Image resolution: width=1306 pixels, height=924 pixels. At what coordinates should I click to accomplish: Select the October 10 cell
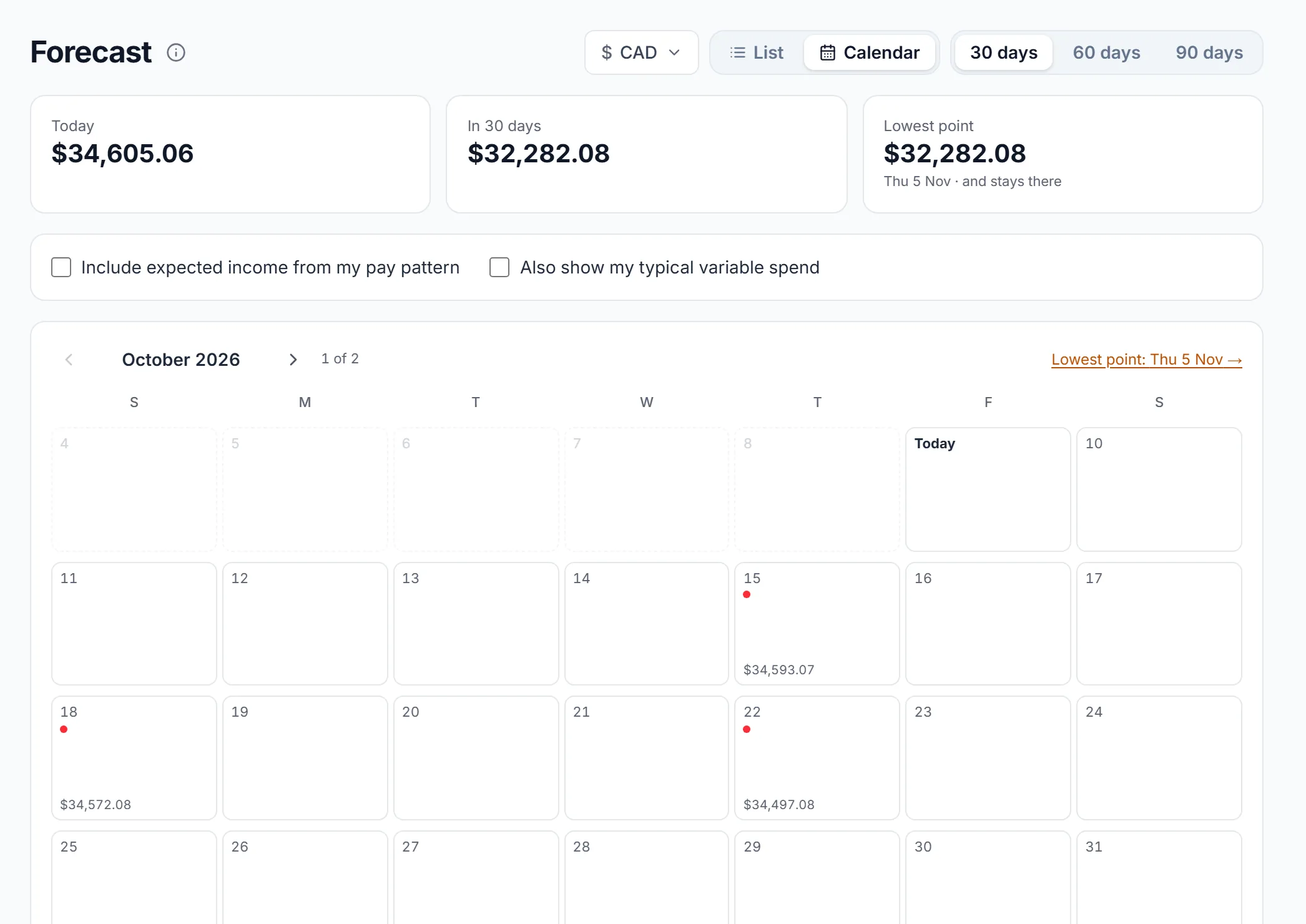[x=1159, y=489]
